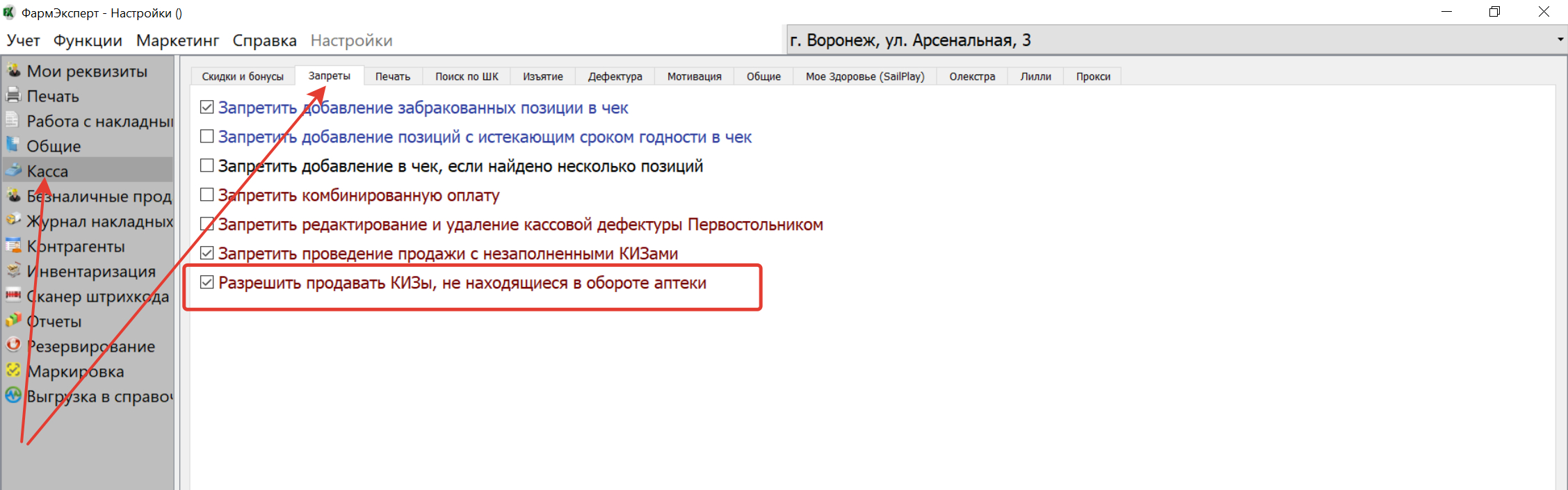Open the pharmacy address dropdown
This screenshot has width=1568, height=490.
click(x=1560, y=40)
